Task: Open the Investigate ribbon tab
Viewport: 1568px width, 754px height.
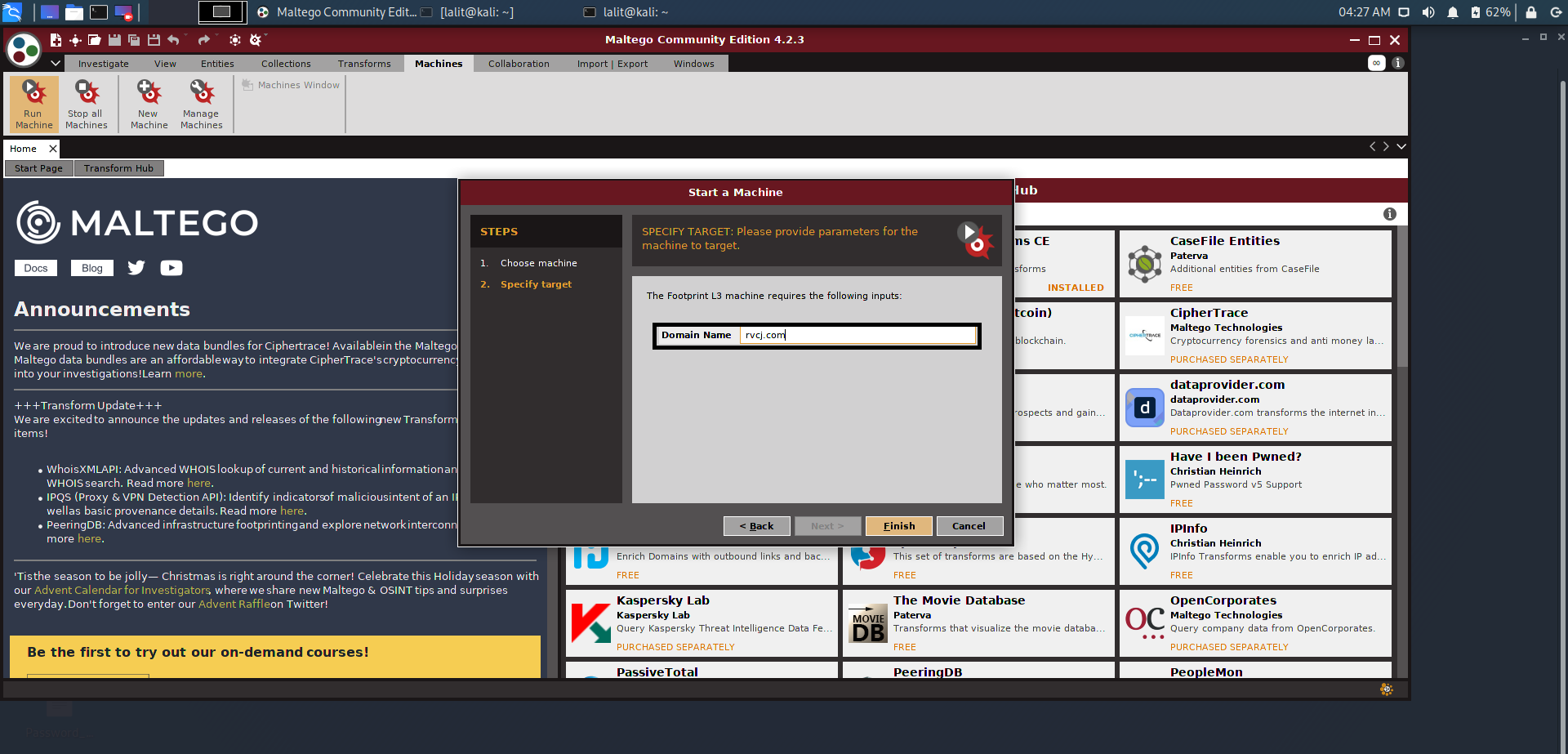Action: 104,64
